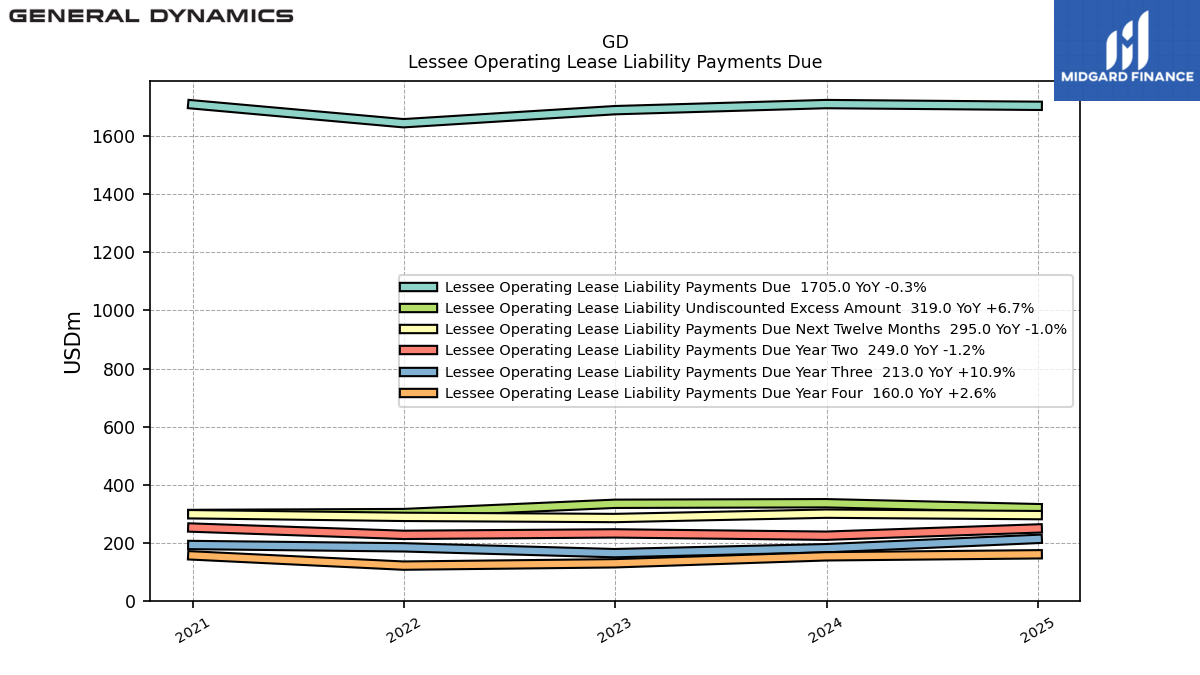The height and width of the screenshot is (675, 1200).
Task: Select the chart subtitle Lessee Operating Lease Liability Payments Due
Action: tap(615, 62)
